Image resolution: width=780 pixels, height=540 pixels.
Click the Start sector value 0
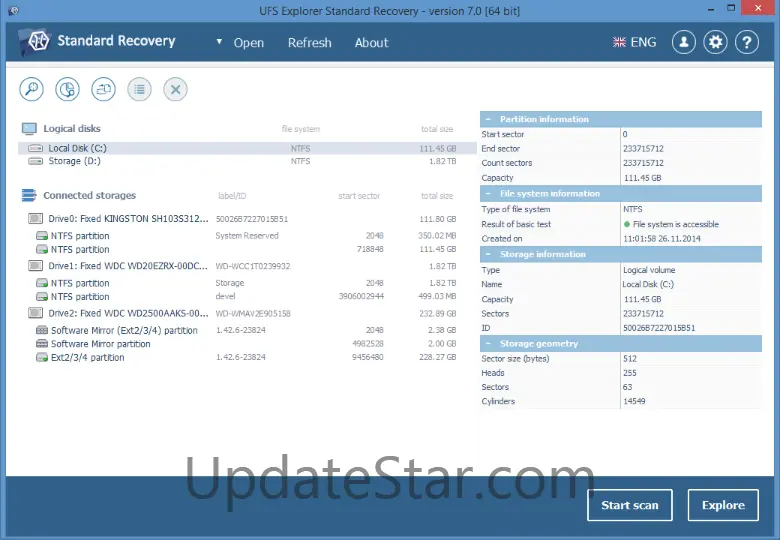click(625, 134)
